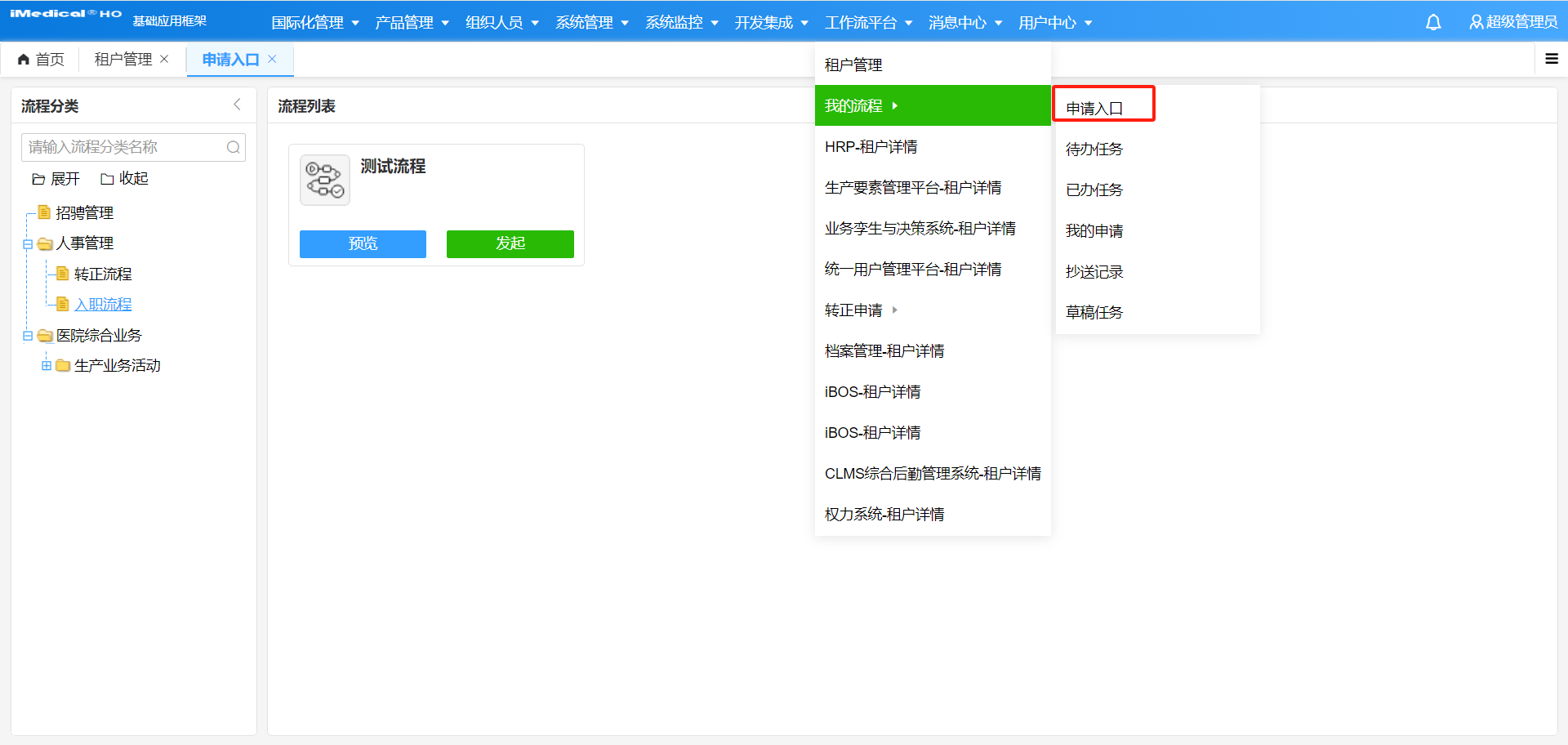This screenshot has width=1568, height=745.
Task: Open the 入职流程 tree link
Action: (103, 305)
